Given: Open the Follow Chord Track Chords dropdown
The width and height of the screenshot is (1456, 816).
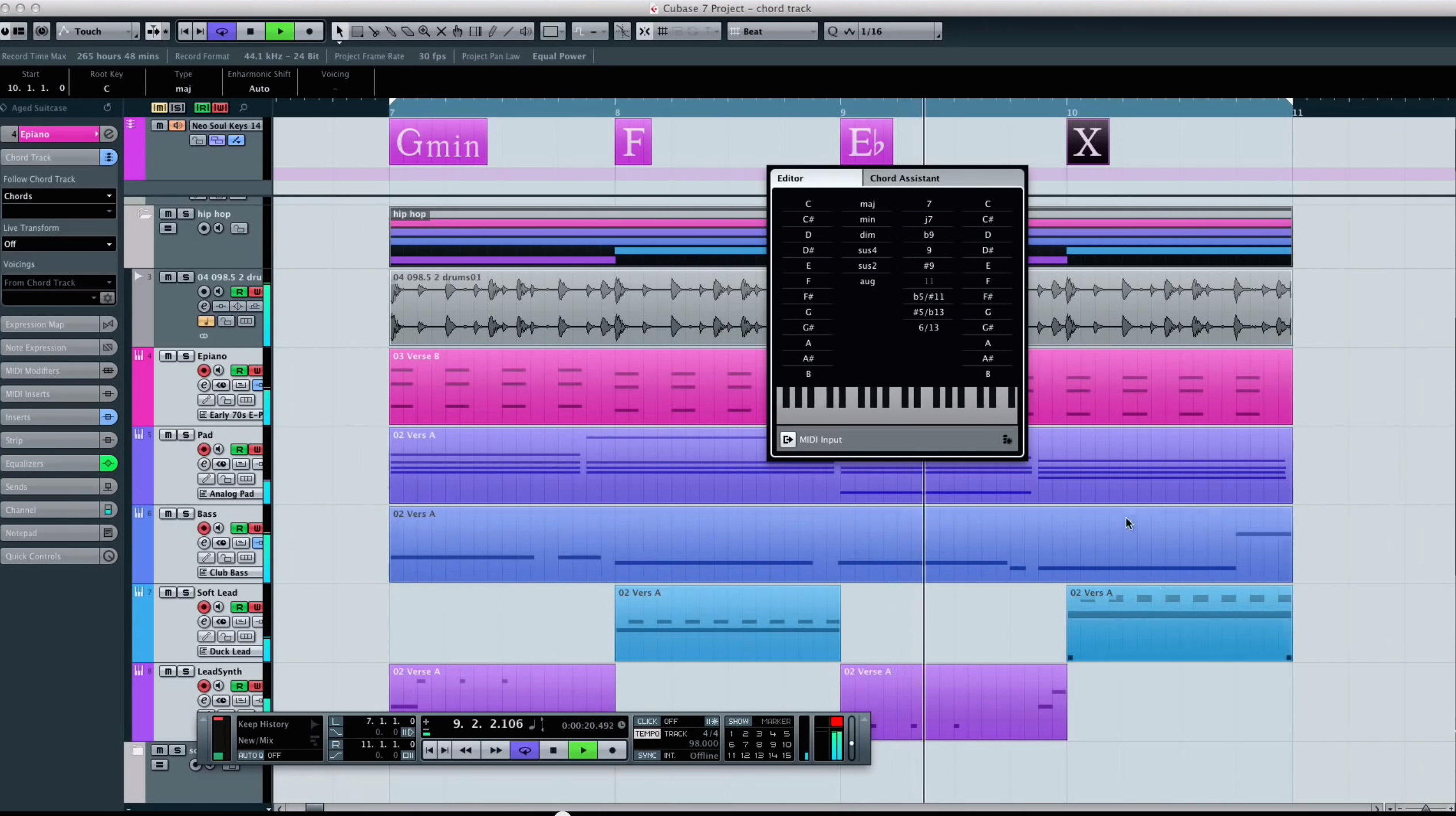Looking at the screenshot, I should tap(58, 196).
